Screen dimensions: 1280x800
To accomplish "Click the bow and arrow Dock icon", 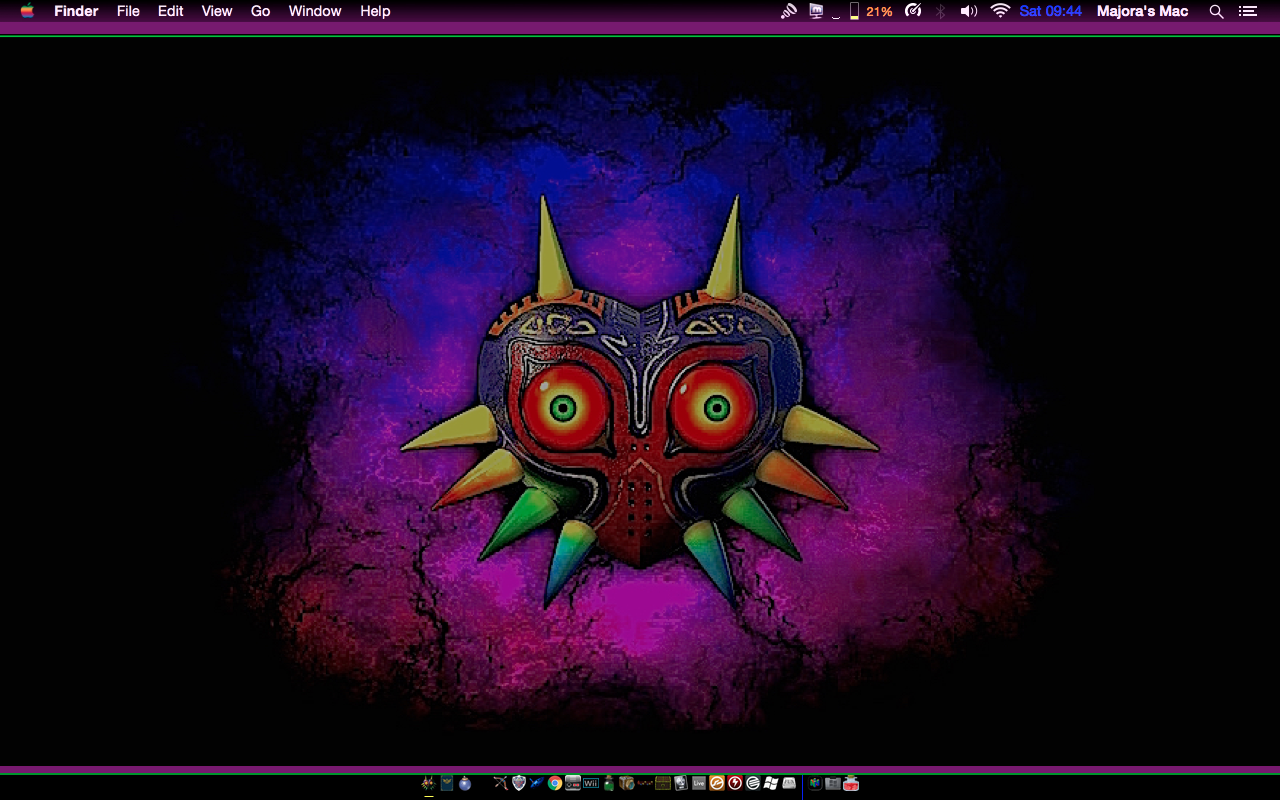I will [501, 783].
